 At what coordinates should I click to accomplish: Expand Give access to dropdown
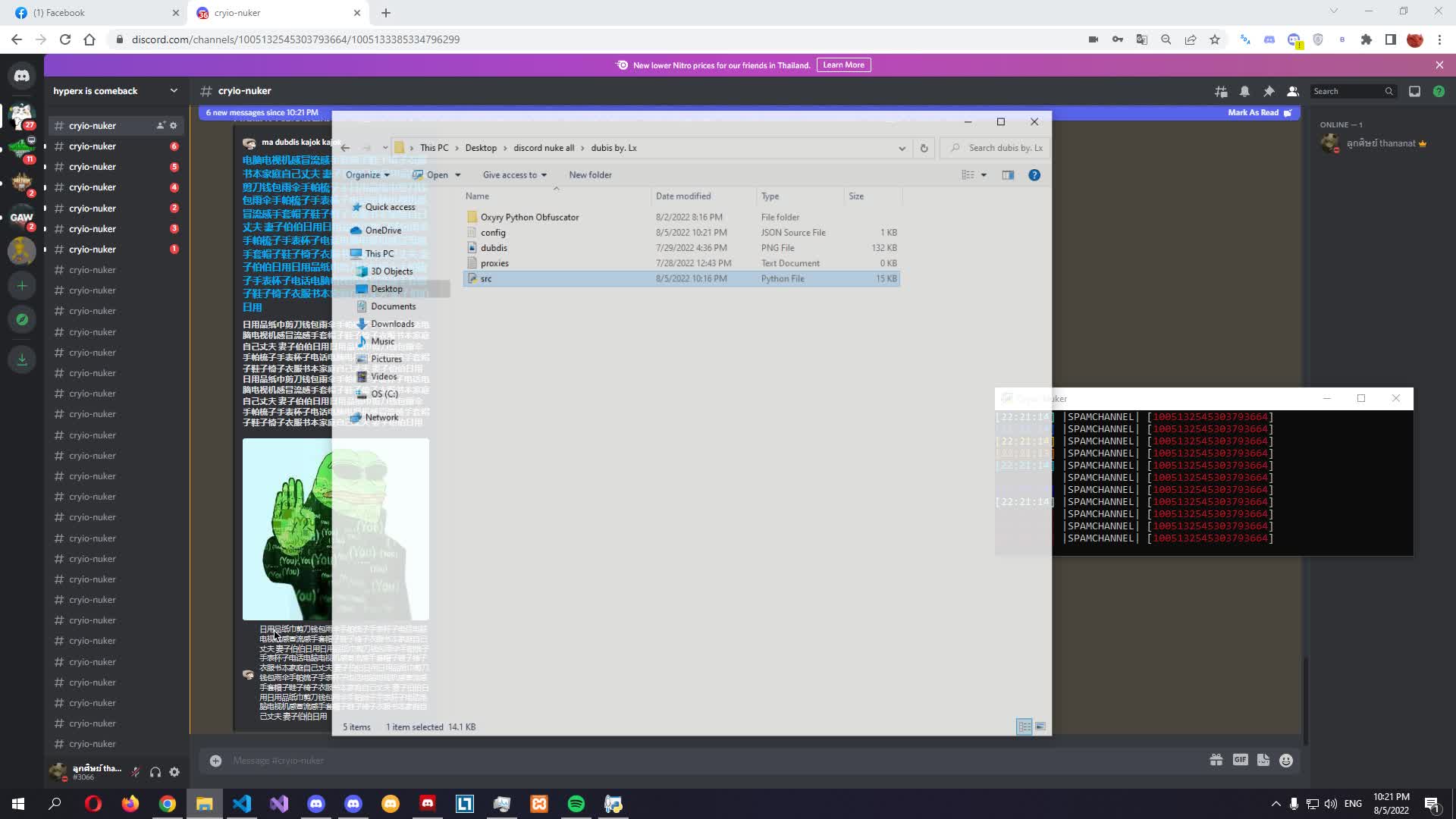(514, 174)
